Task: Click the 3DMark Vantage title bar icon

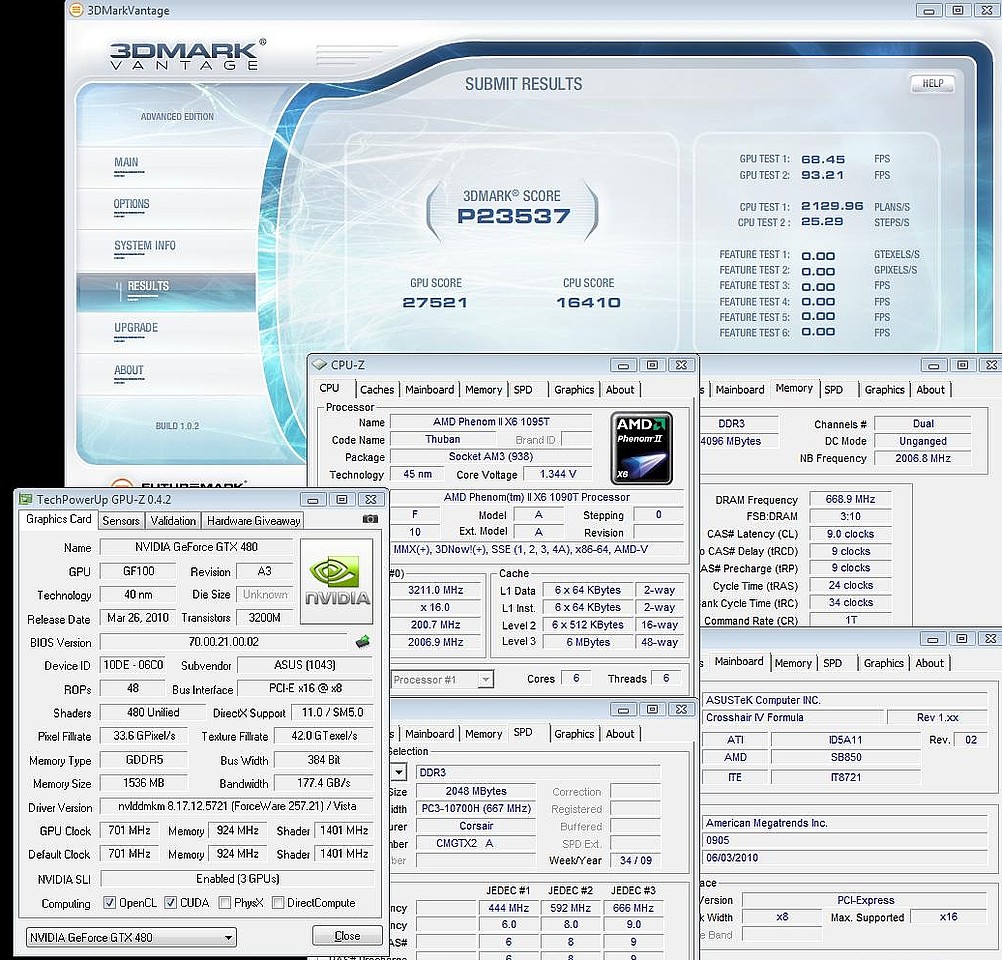Action: coord(76,10)
